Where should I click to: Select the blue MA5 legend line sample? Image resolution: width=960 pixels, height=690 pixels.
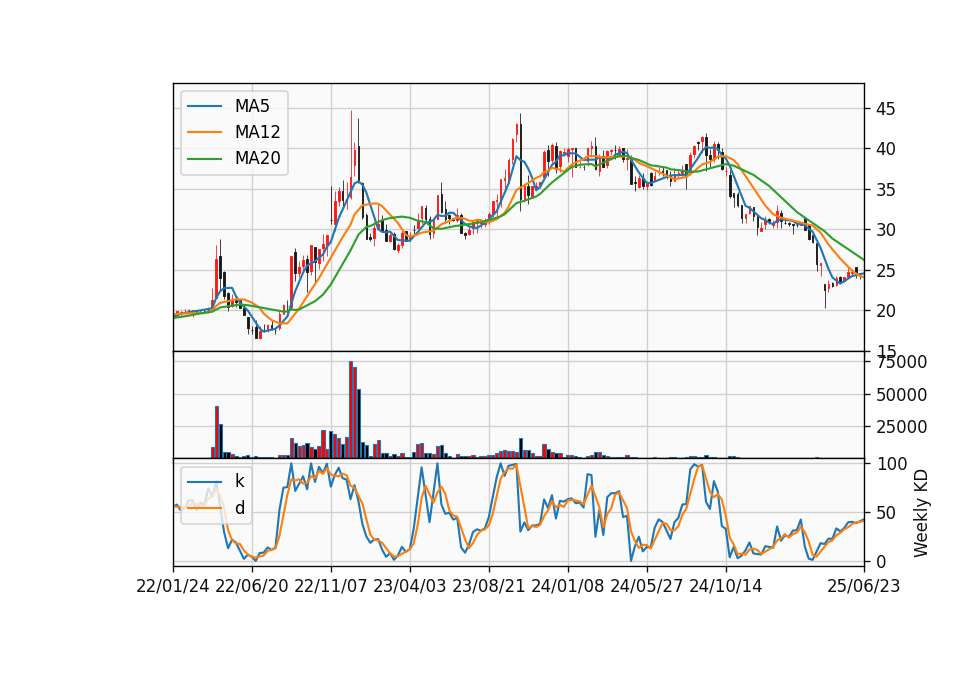click(204, 106)
